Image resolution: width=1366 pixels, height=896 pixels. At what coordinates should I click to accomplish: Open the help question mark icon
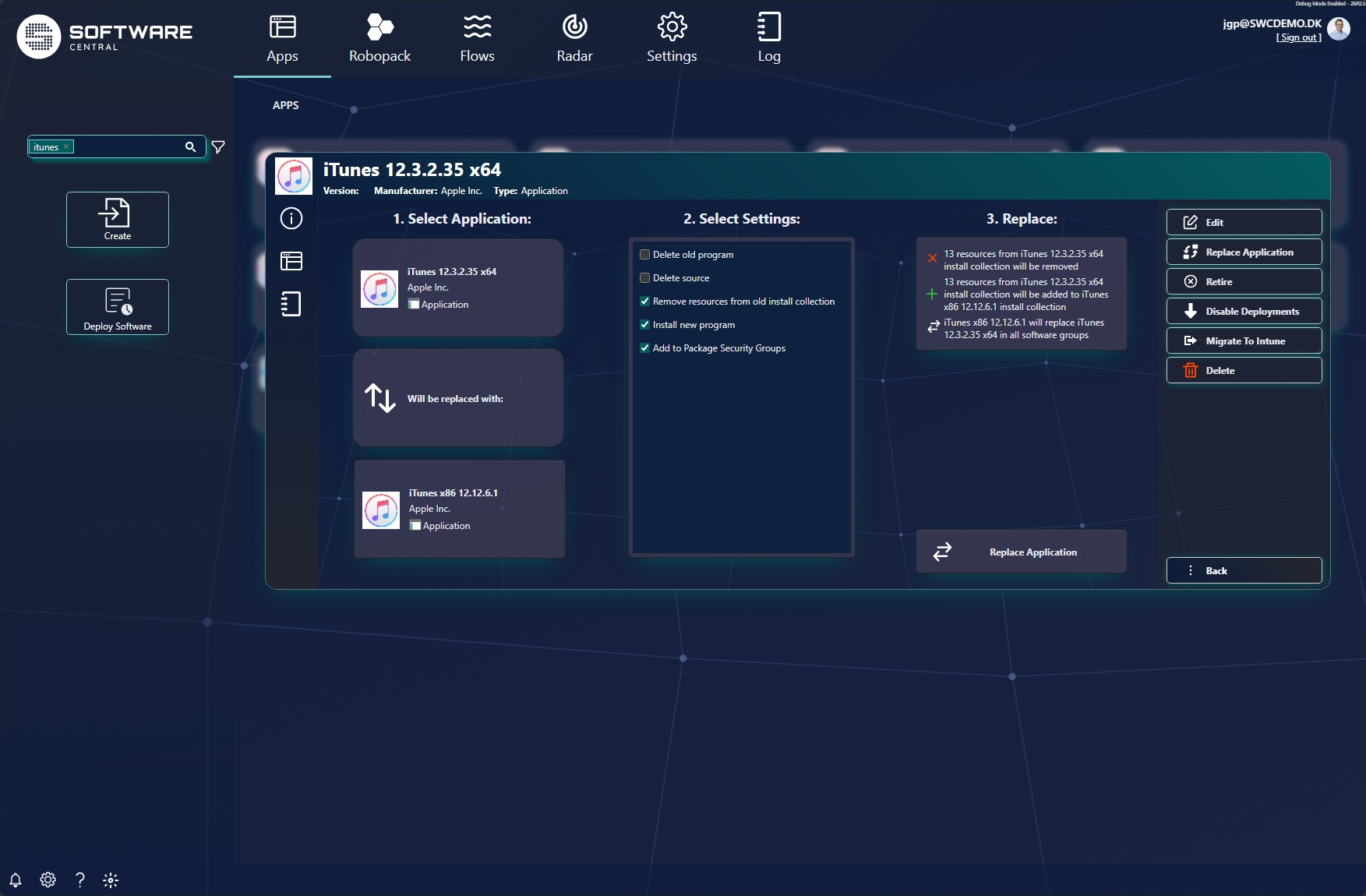pyautogui.click(x=79, y=880)
